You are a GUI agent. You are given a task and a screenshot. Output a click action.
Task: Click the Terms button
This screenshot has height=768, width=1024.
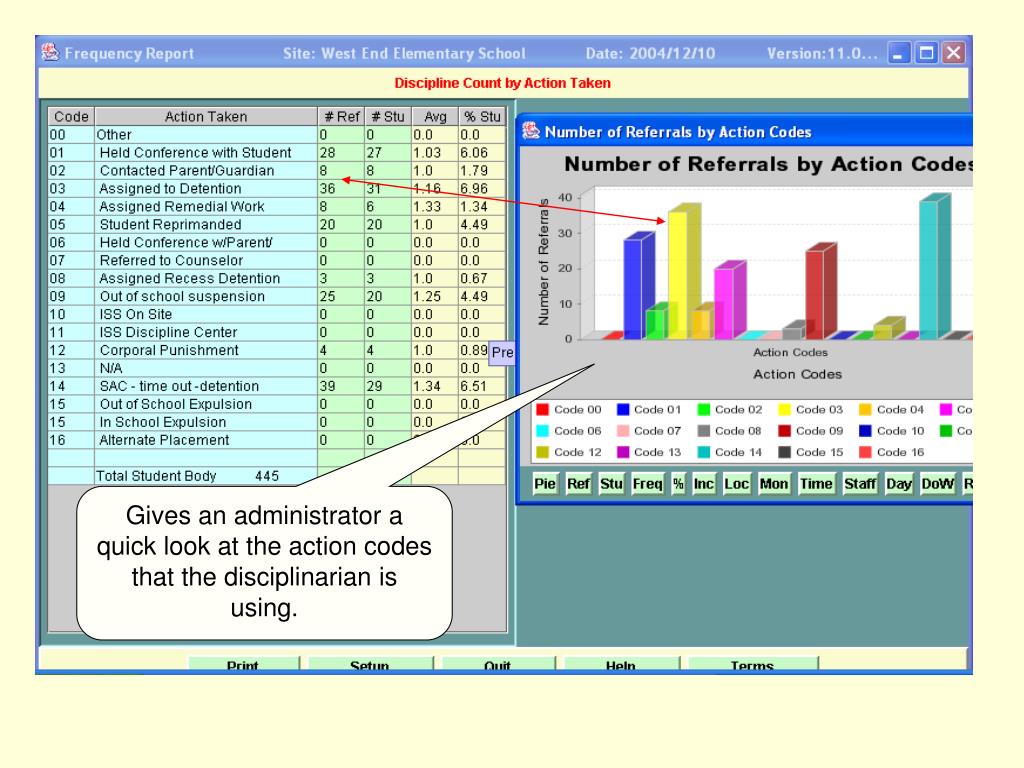752,664
